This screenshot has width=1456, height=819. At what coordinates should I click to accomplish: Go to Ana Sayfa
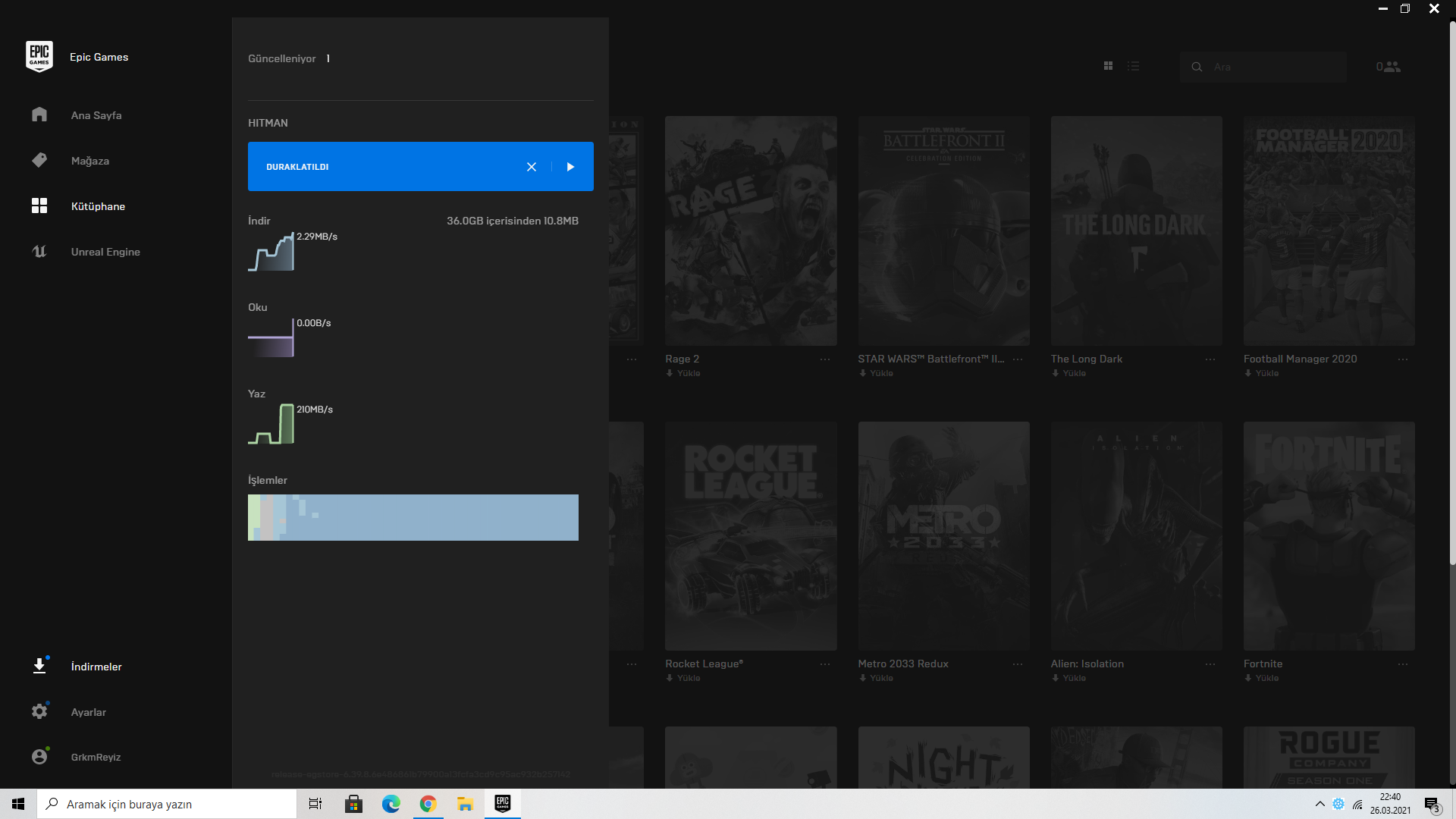pos(96,115)
